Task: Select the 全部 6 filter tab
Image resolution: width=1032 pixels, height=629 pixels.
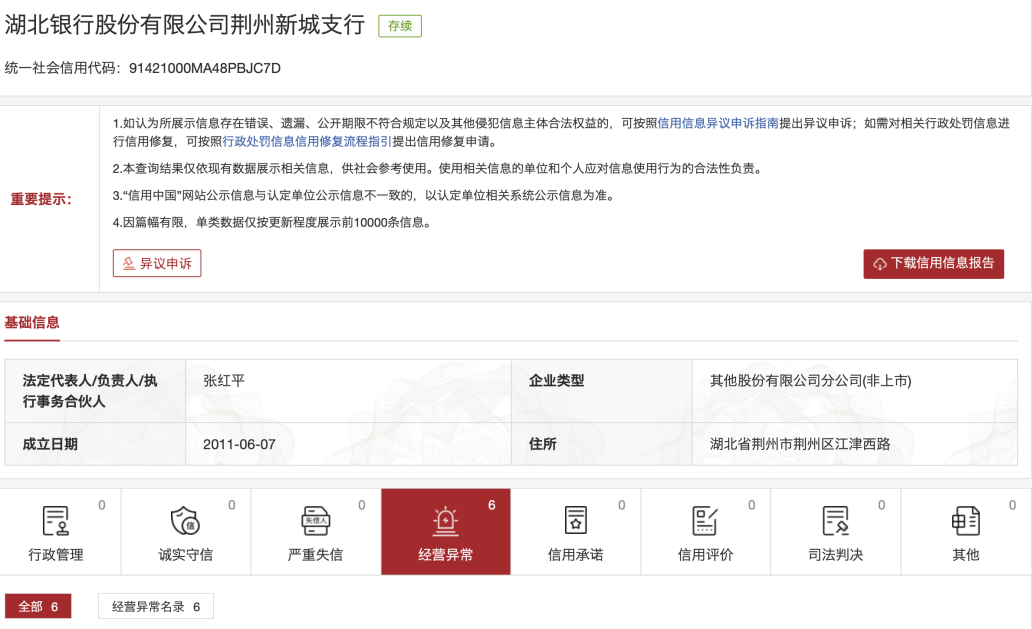Action: tap(38, 607)
